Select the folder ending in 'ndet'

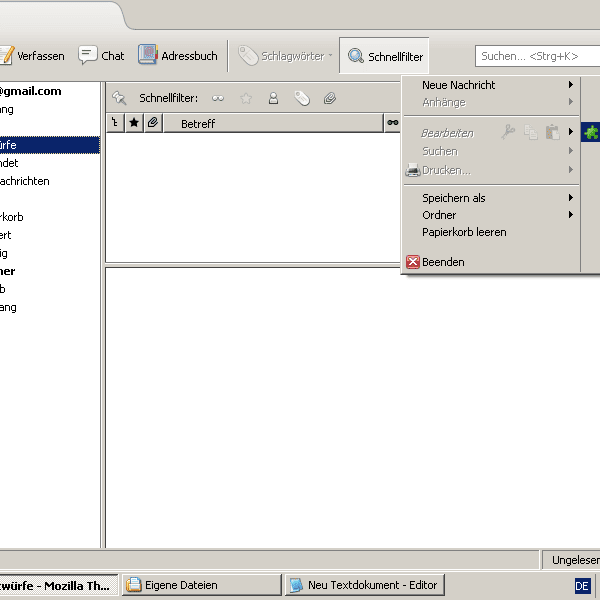(50, 163)
